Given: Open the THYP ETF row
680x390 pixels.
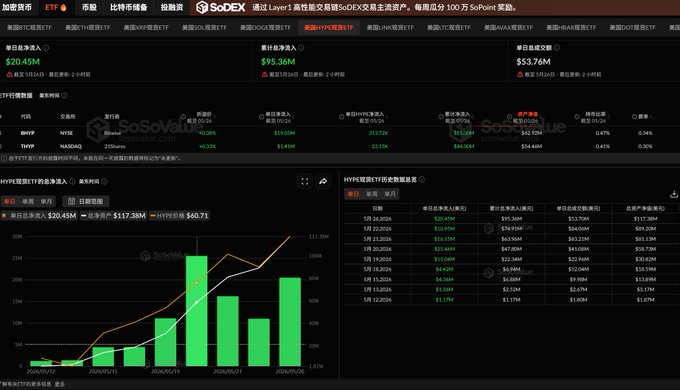Looking at the screenshot, I should coord(340,146).
